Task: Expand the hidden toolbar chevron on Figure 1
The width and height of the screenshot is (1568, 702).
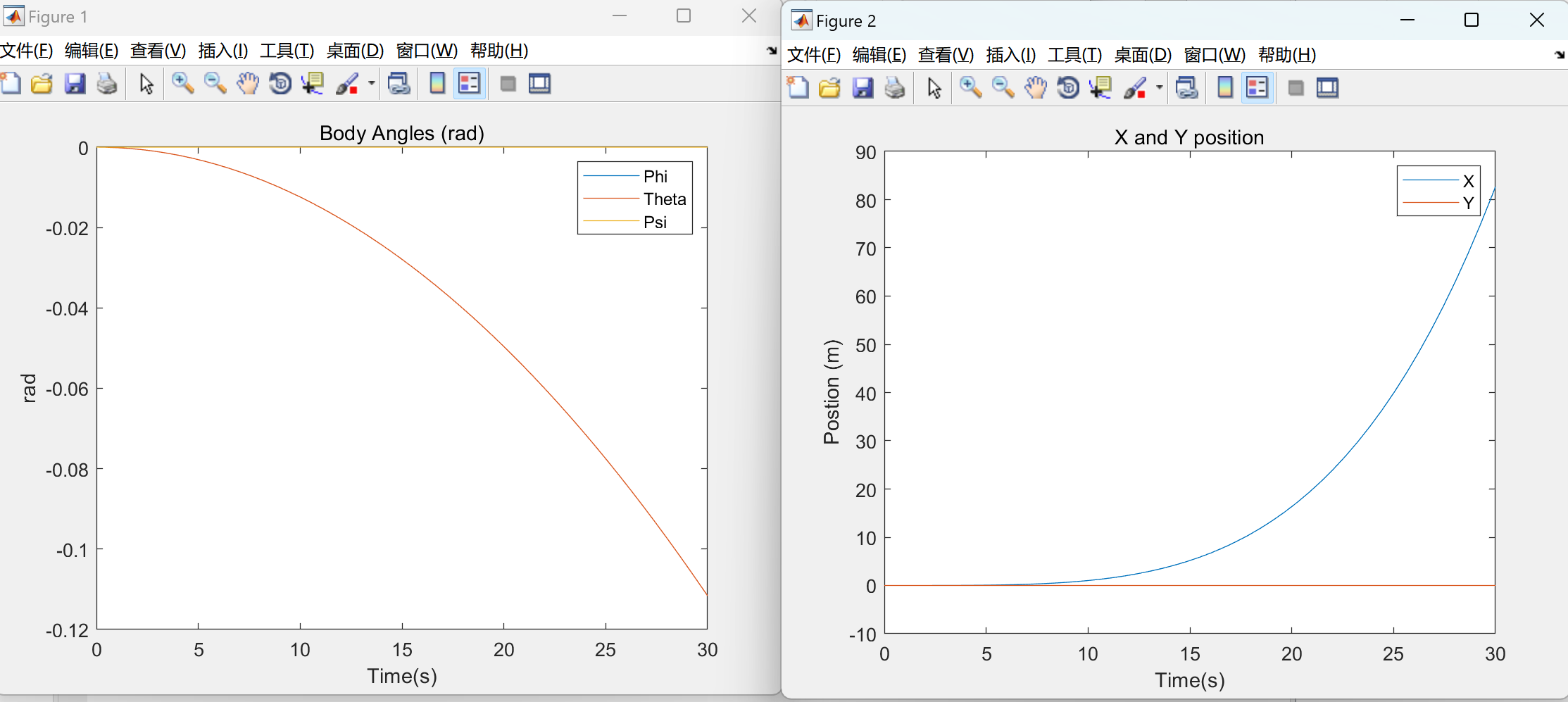Action: click(772, 51)
